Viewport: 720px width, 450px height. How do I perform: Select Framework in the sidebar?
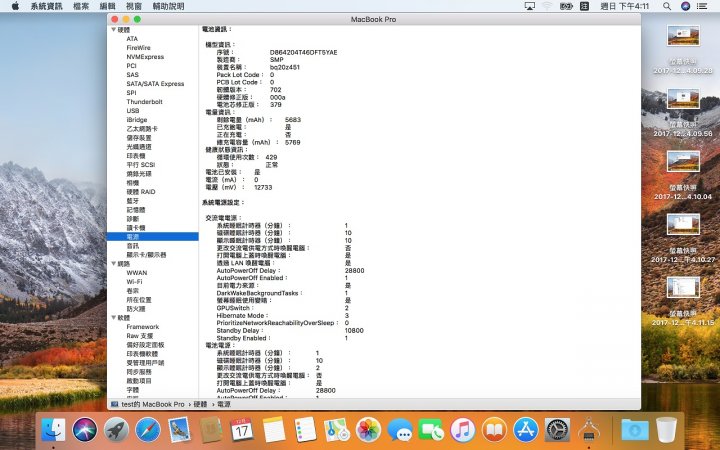click(x=143, y=327)
